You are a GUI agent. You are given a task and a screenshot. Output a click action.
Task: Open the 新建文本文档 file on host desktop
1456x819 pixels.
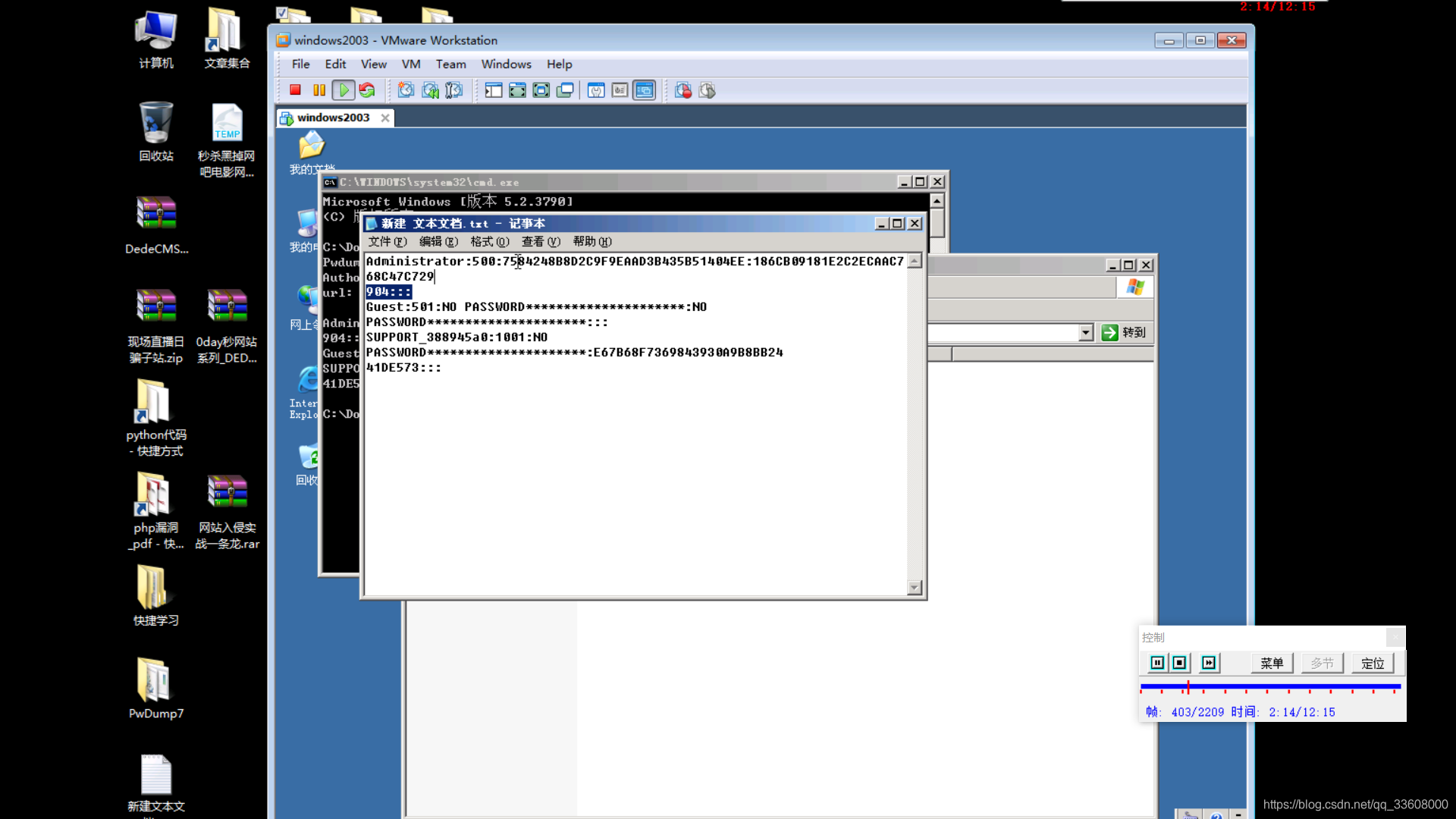tap(156, 785)
